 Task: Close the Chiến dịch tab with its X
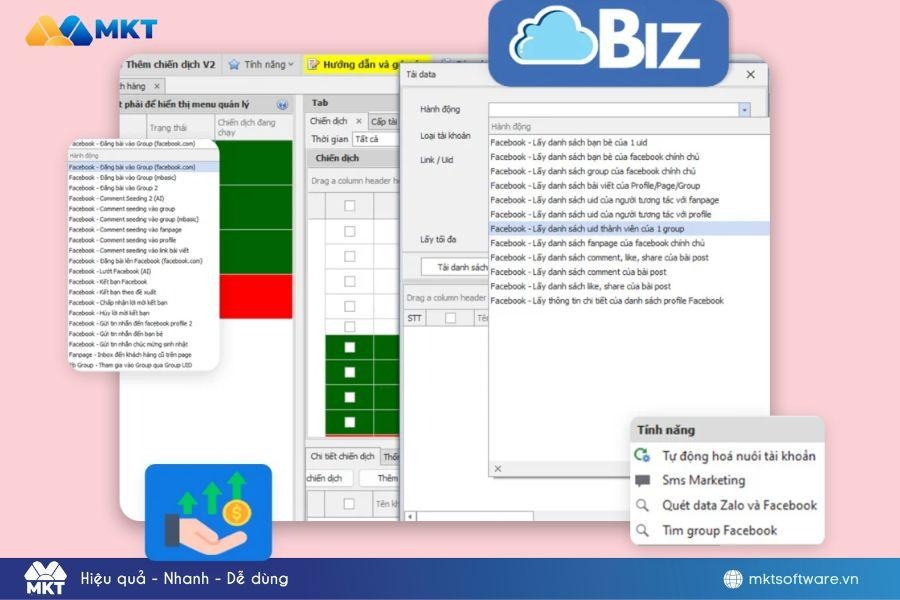[x=359, y=121]
